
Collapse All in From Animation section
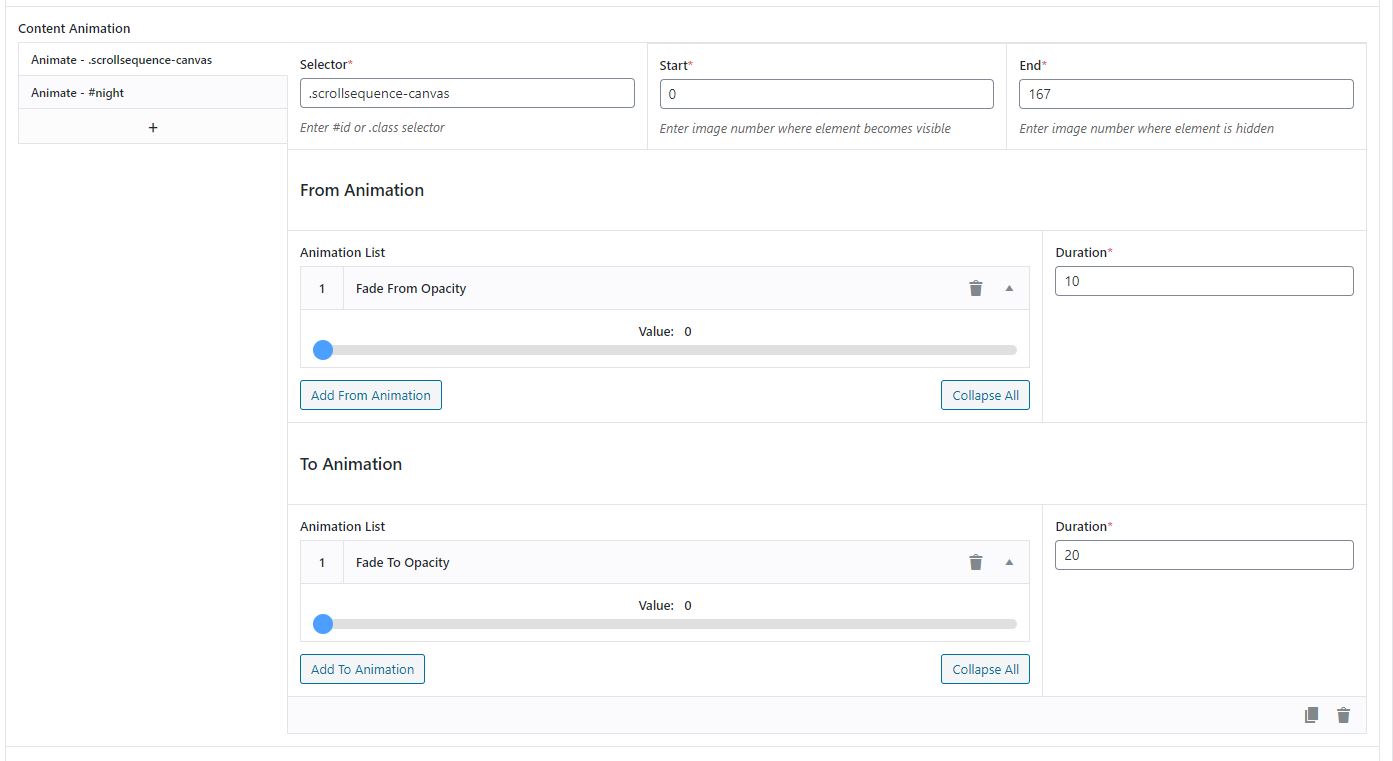(985, 395)
